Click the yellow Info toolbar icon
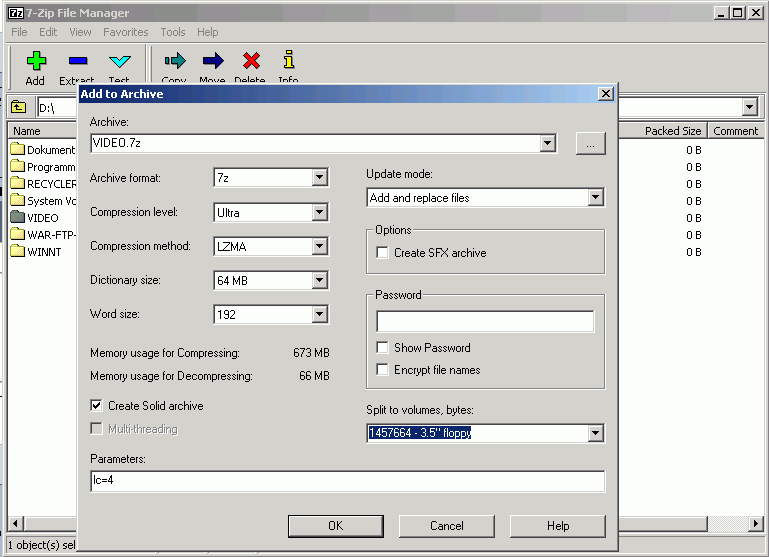Image resolution: width=769 pixels, height=557 pixels. 289,59
